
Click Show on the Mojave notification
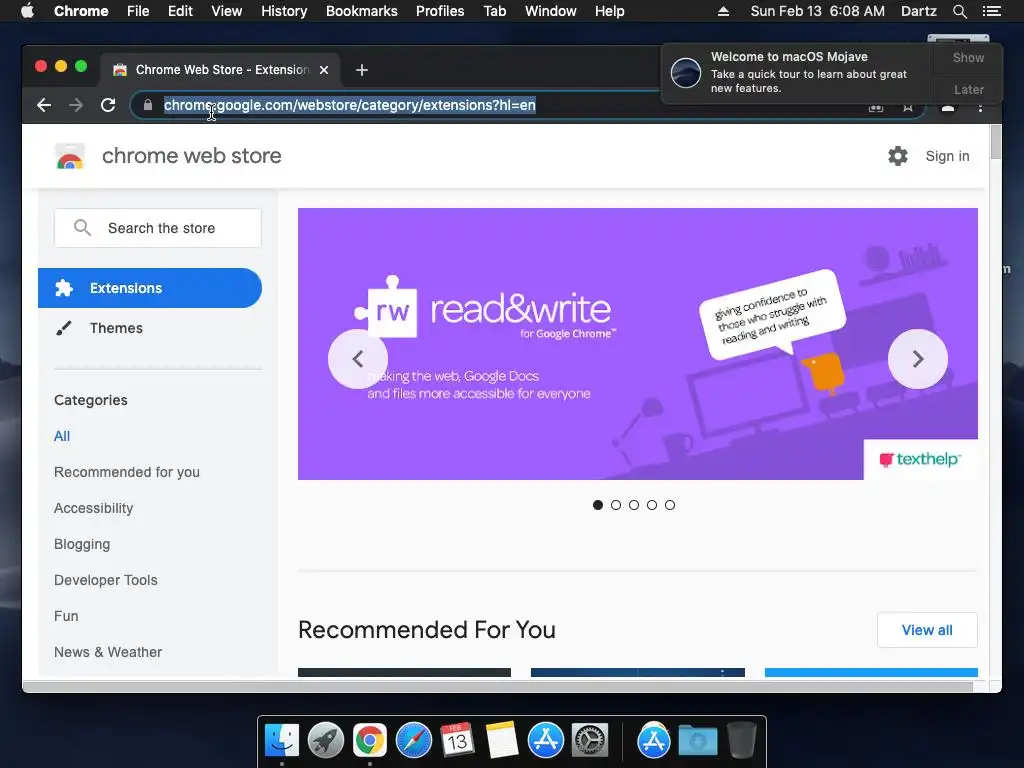(968, 57)
